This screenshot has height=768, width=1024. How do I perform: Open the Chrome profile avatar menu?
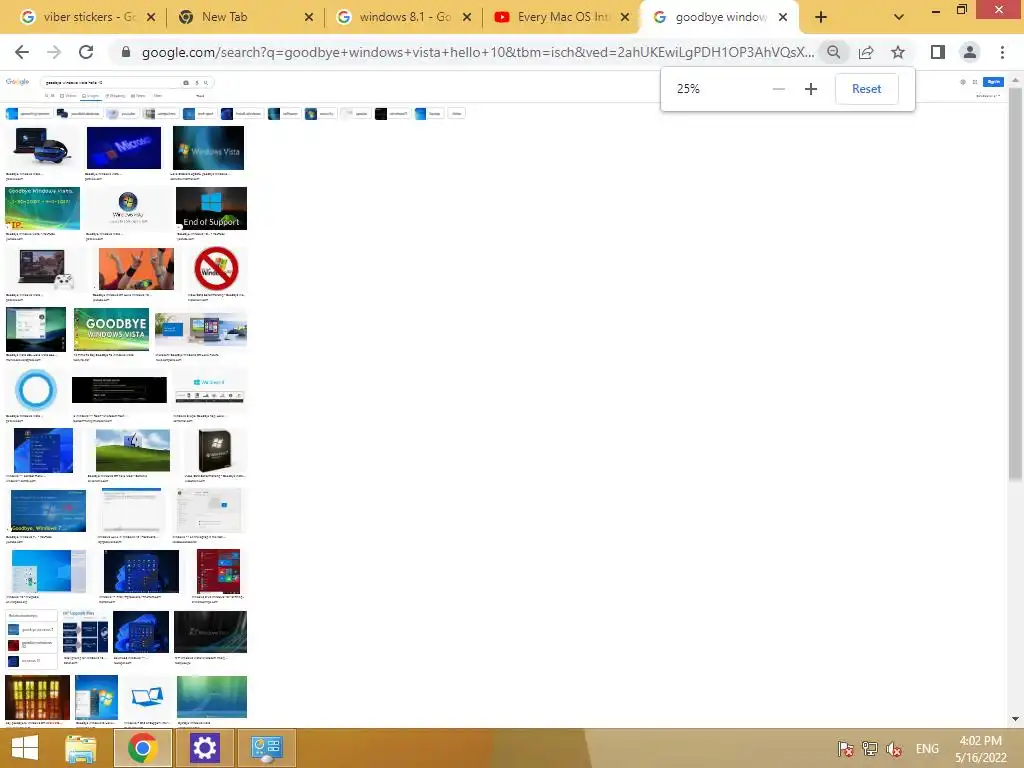coord(970,52)
